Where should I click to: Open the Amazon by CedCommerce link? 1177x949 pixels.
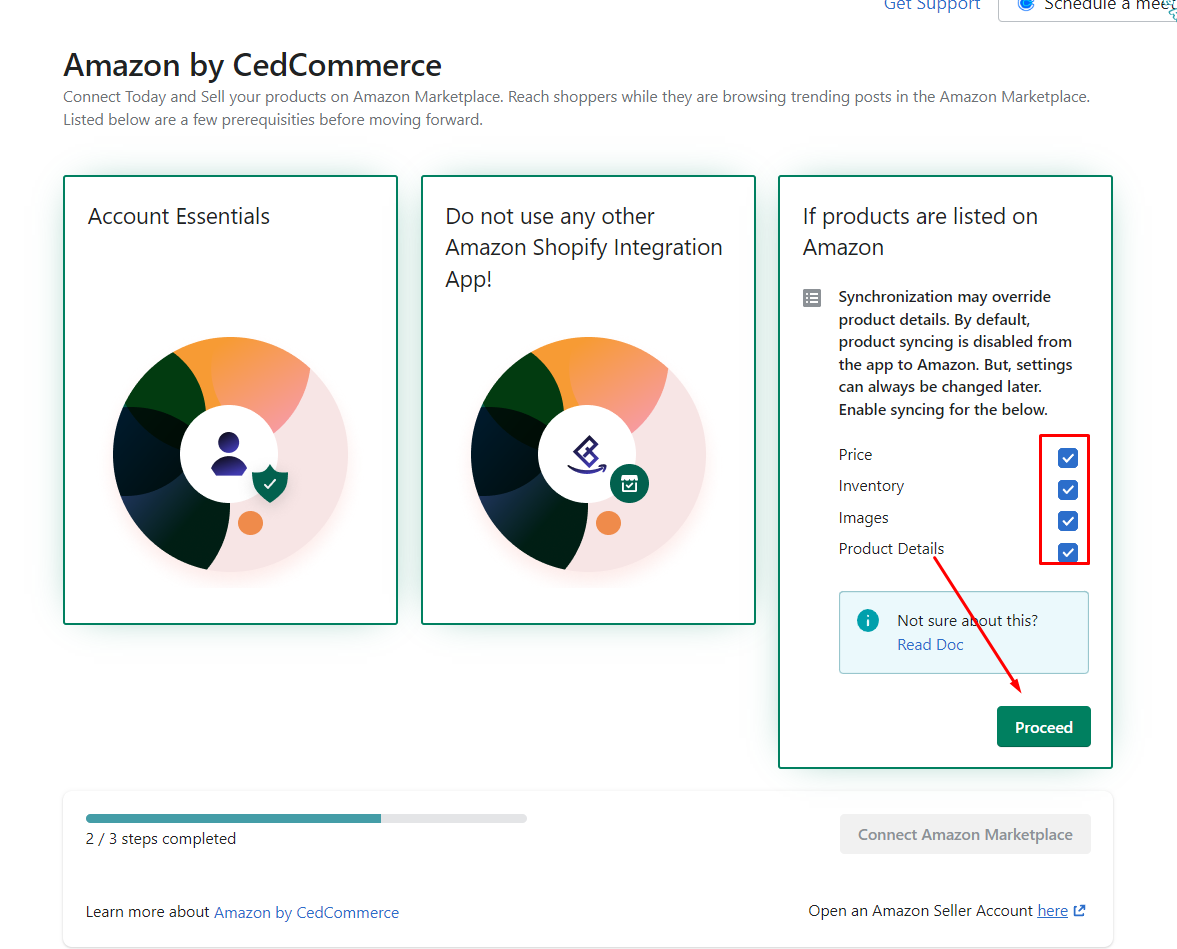(306, 912)
